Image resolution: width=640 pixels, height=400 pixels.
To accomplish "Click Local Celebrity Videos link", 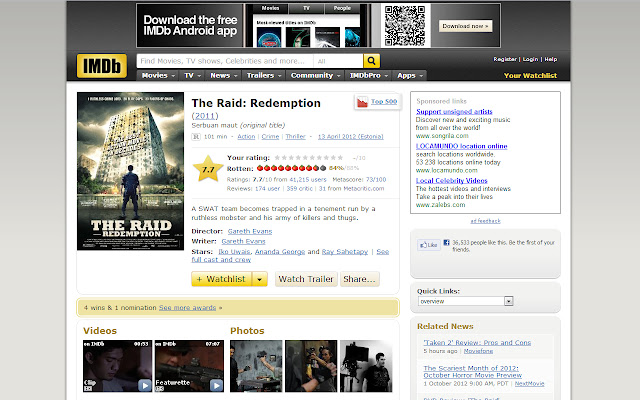I will (451, 181).
